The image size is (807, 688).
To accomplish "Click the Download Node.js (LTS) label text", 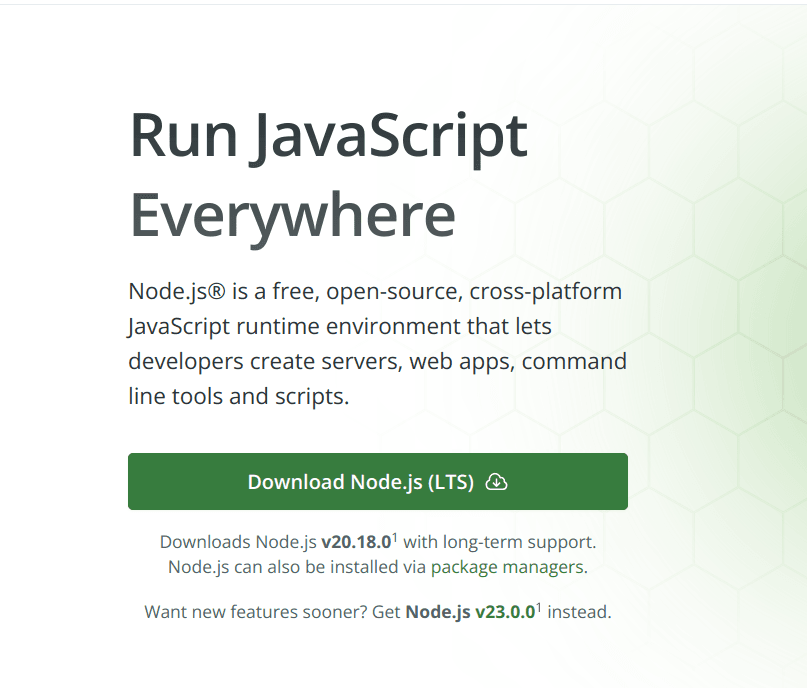I will [362, 481].
